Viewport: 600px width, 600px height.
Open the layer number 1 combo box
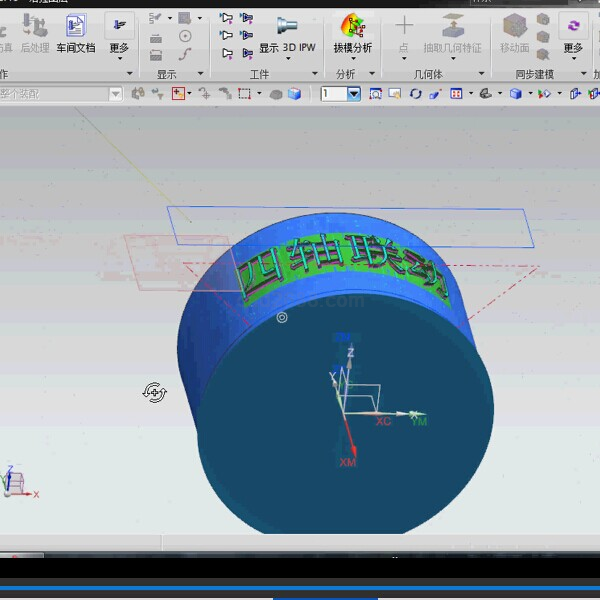point(354,94)
